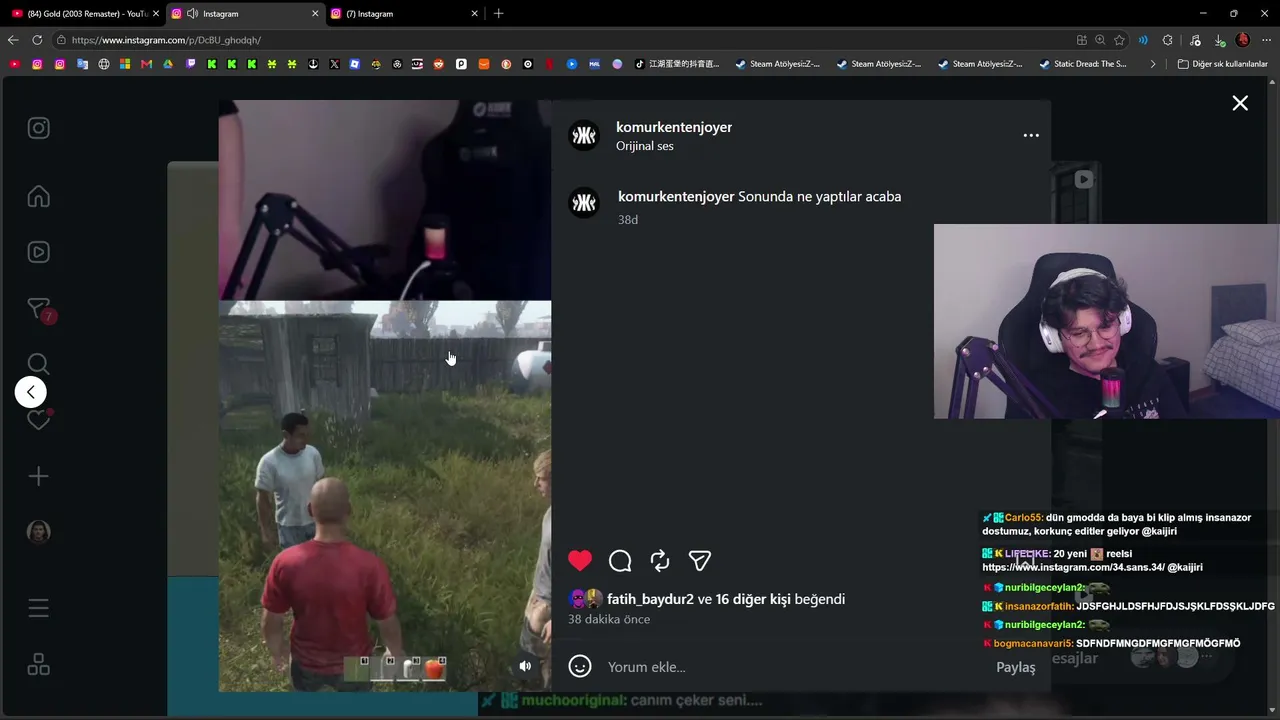Open the emoji picker for comments
This screenshot has height=720, width=1280.
coord(580,666)
